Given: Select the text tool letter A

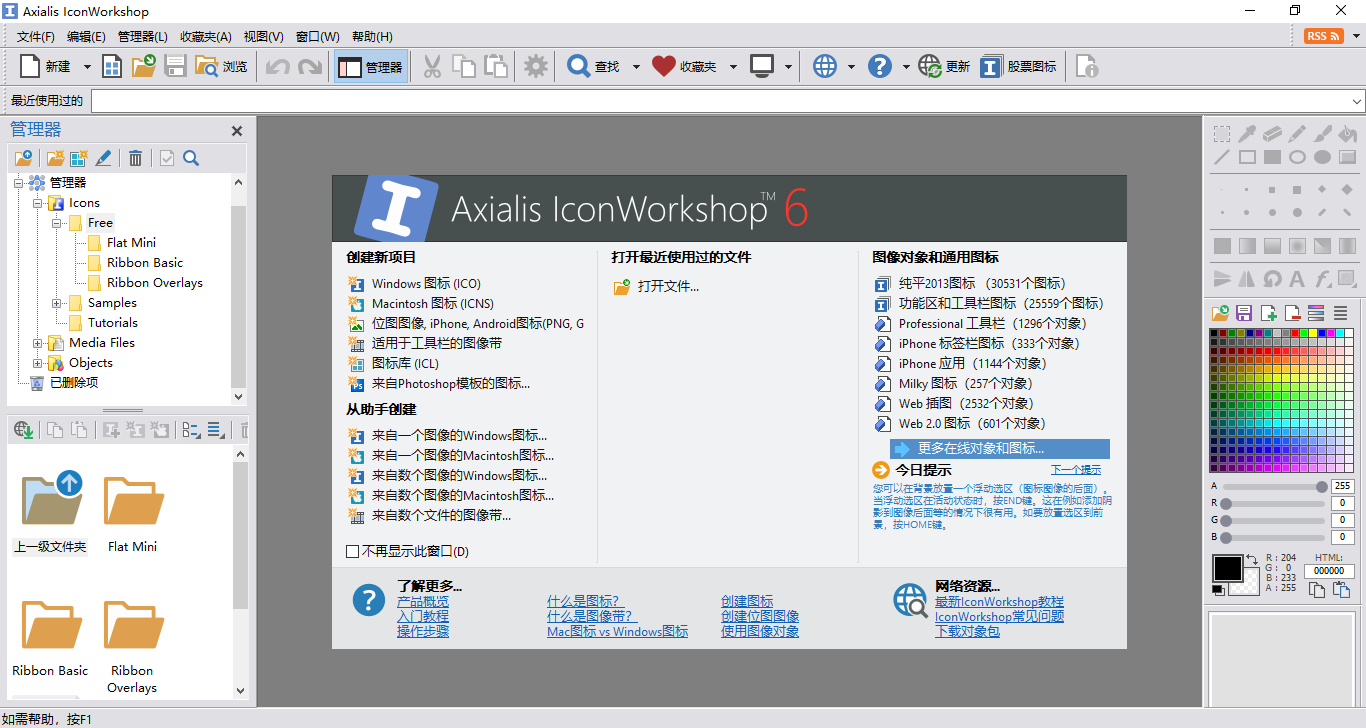Looking at the screenshot, I should [1297, 279].
